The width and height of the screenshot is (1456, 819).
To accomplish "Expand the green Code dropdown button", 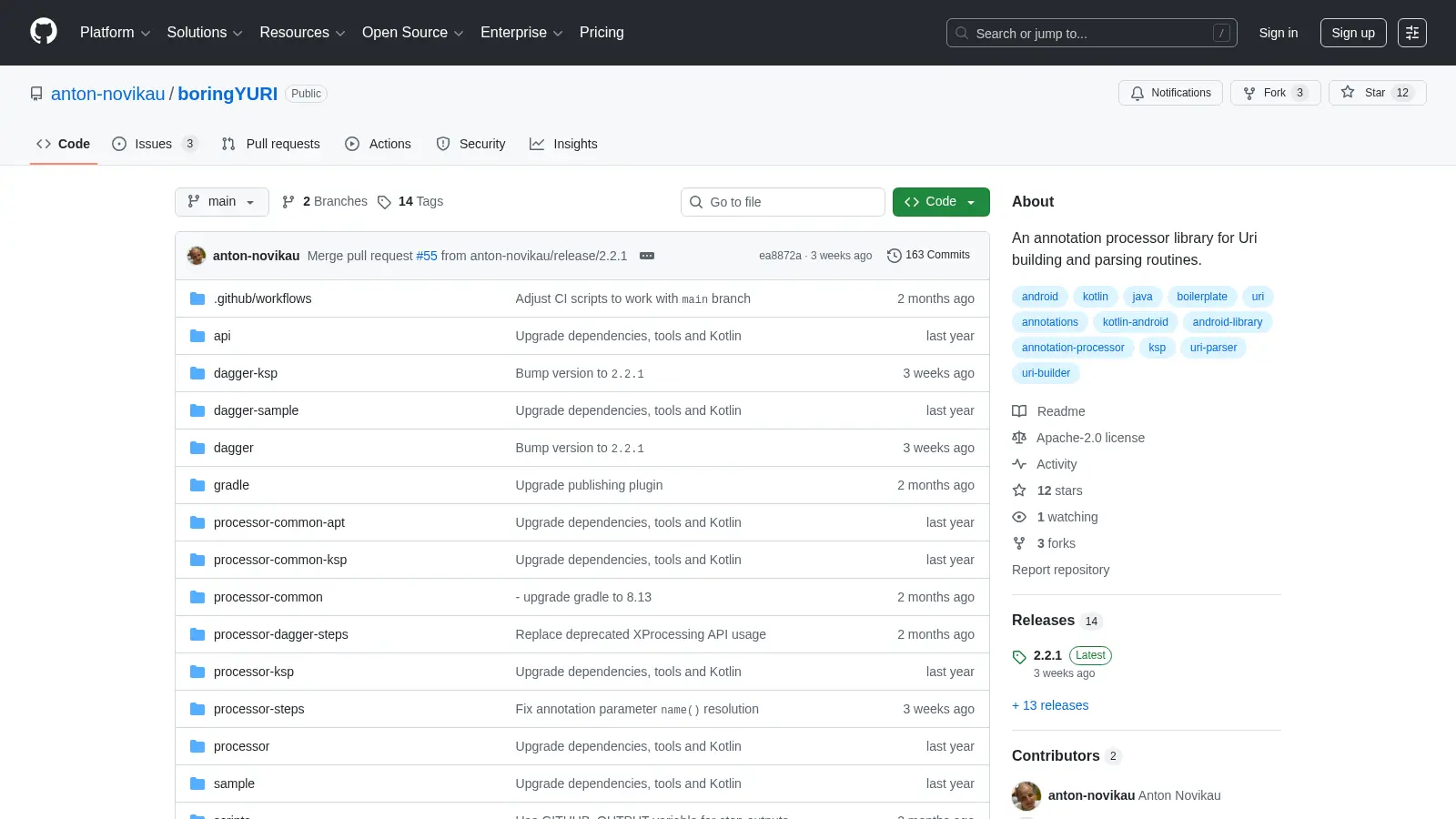I will tap(941, 201).
